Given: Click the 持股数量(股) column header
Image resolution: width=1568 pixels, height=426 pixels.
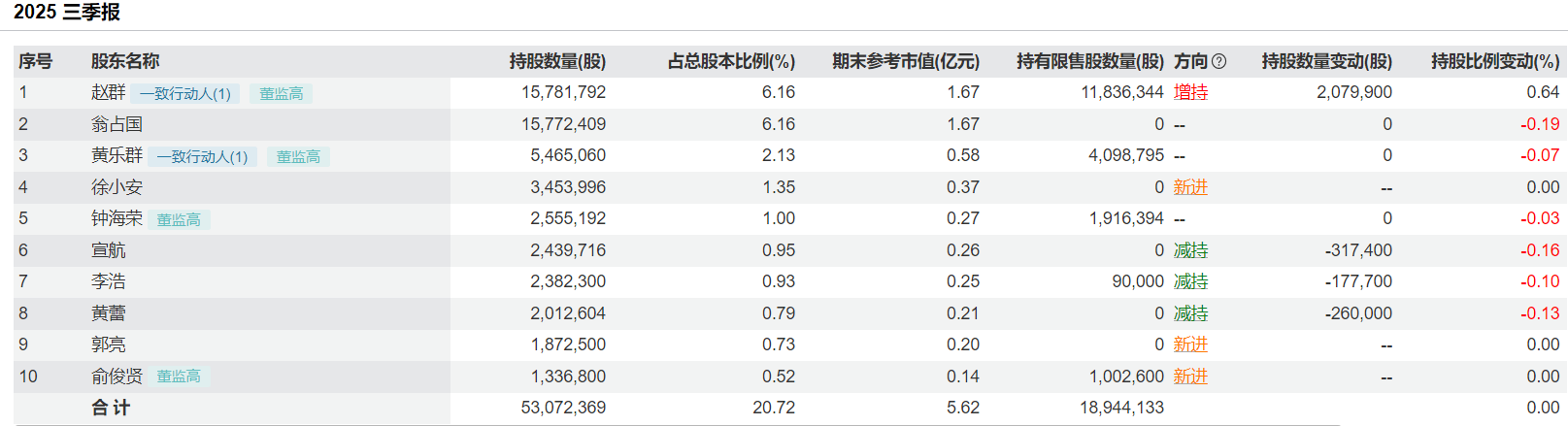Looking at the screenshot, I should pos(557,61).
